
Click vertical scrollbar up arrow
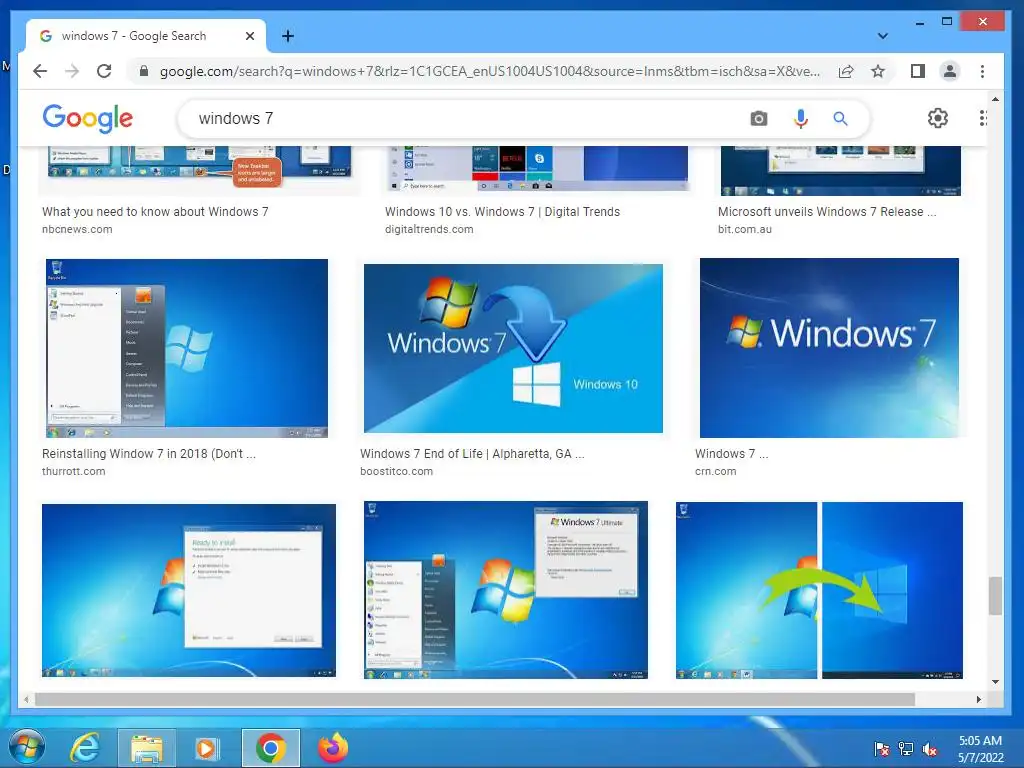[x=995, y=99]
